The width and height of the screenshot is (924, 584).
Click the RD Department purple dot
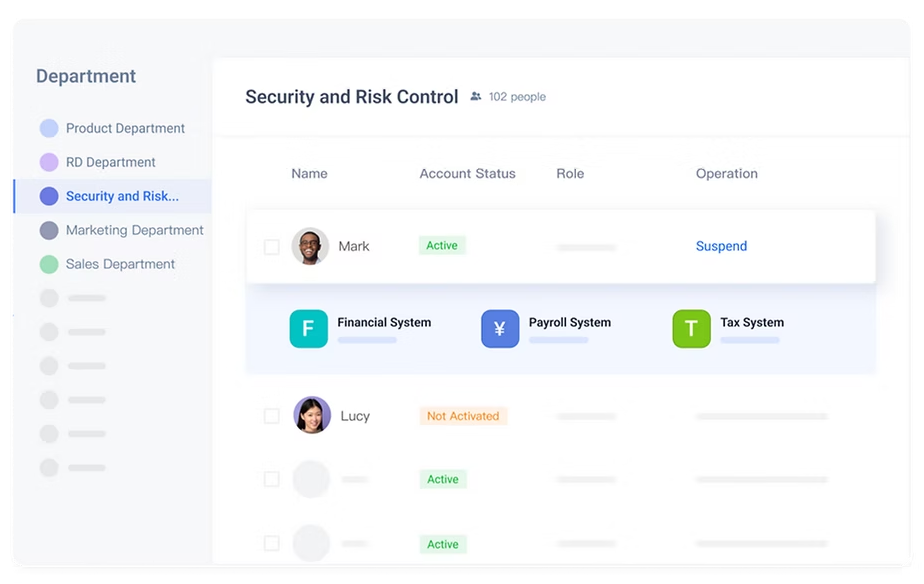point(49,162)
